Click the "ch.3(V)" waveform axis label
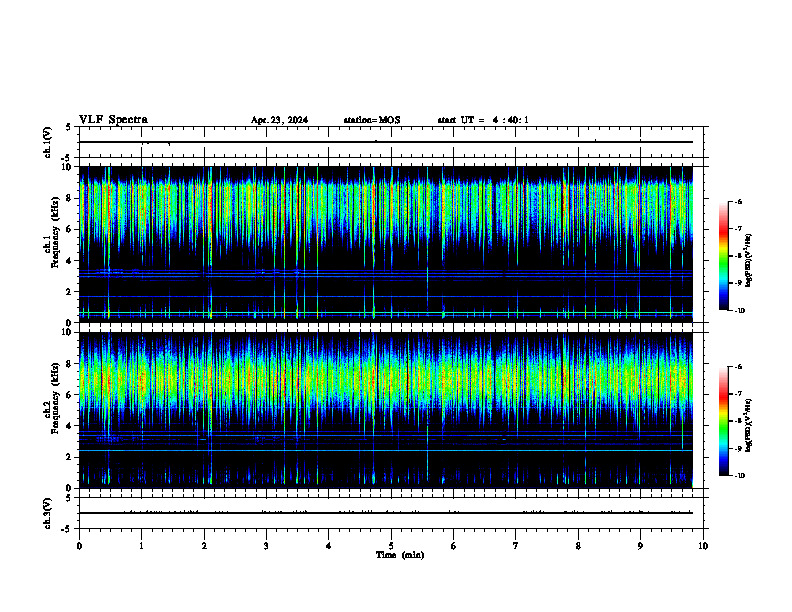This screenshot has height=612, width=792. [x=48, y=513]
